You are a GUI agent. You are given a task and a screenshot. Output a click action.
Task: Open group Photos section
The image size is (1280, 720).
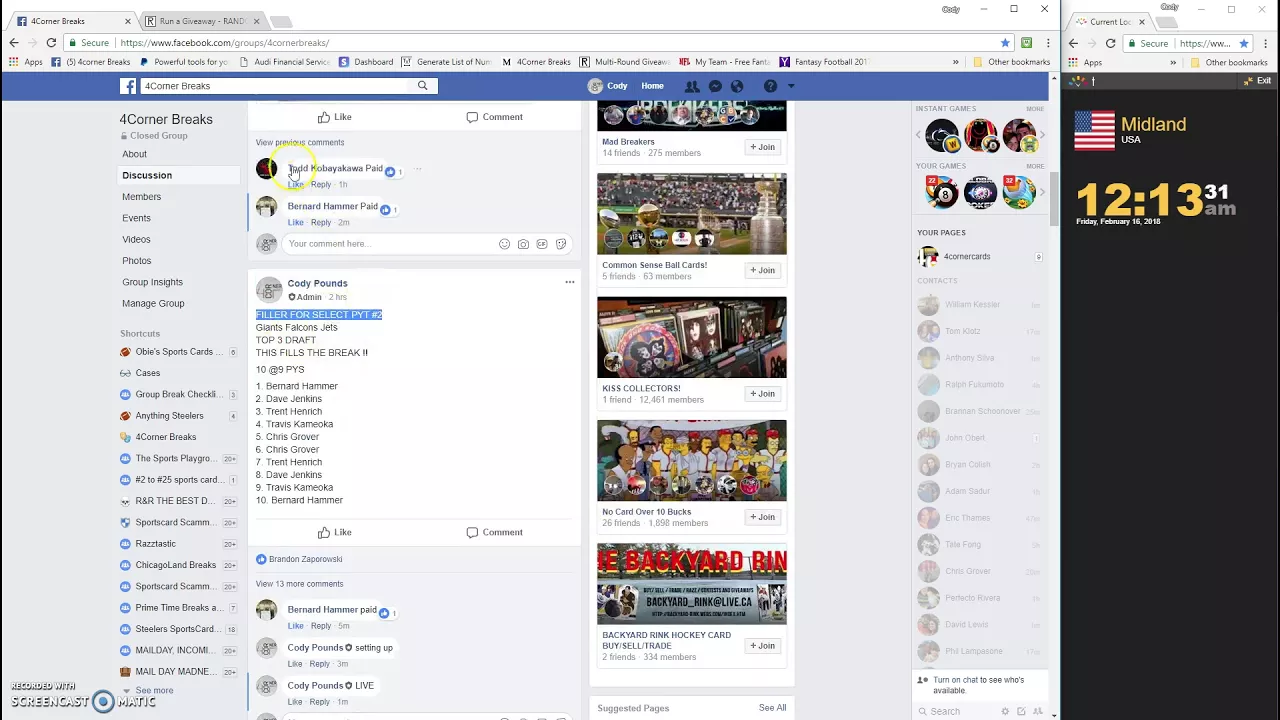pyautogui.click(x=136, y=261)
